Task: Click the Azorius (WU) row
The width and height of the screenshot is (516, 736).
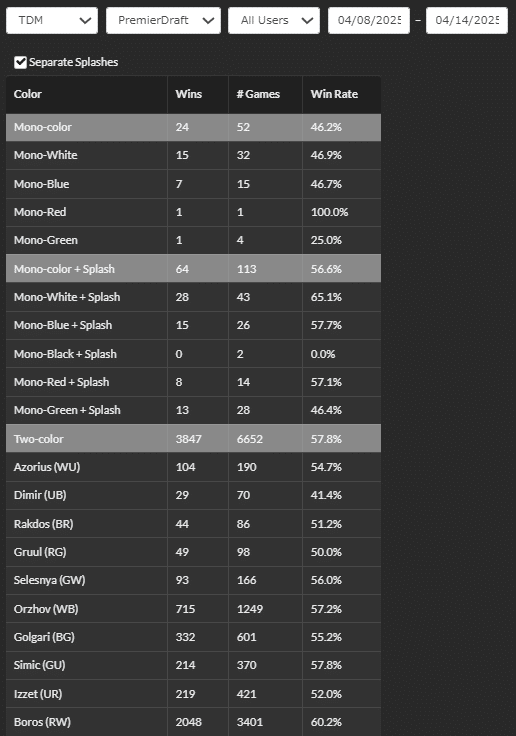Action: click(193, 467)
